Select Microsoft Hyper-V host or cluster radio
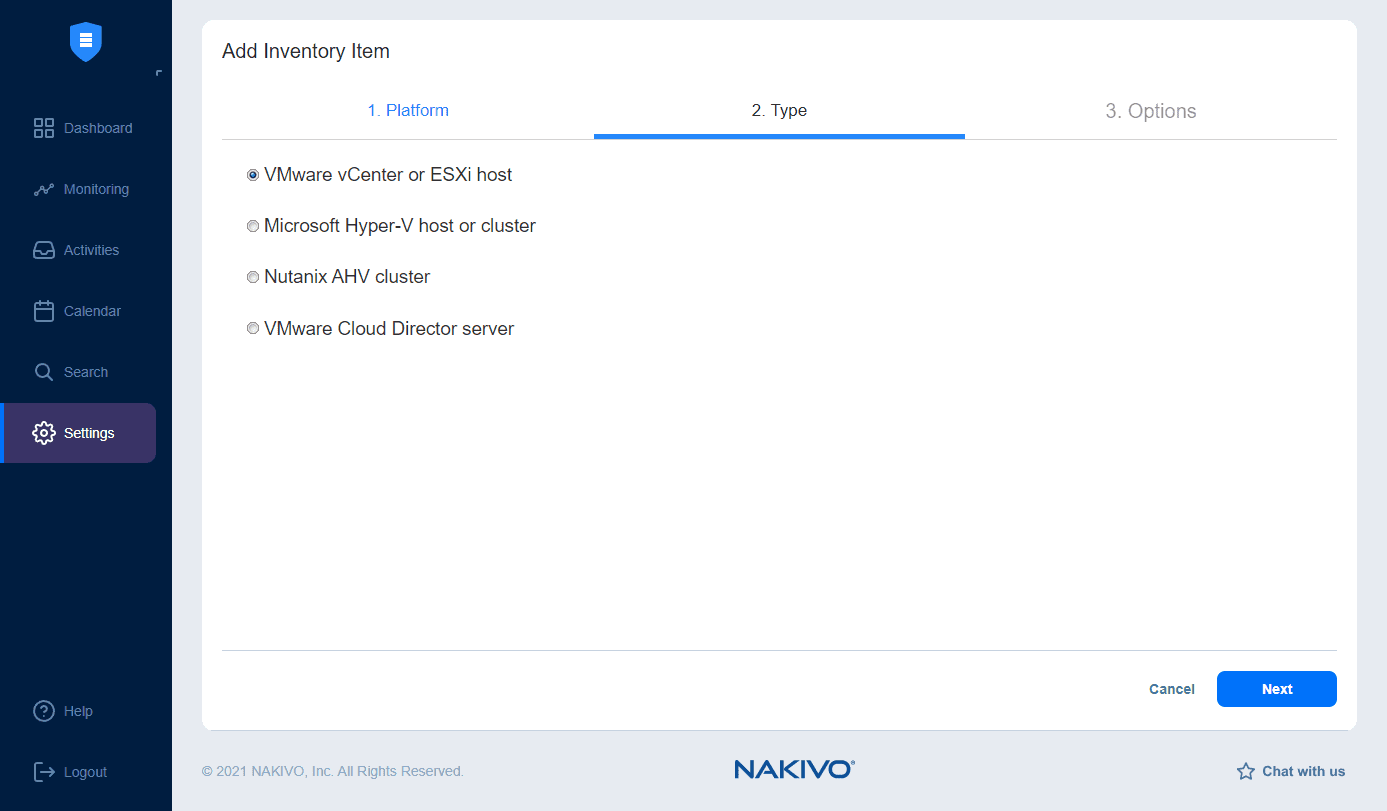 (253, 226)
